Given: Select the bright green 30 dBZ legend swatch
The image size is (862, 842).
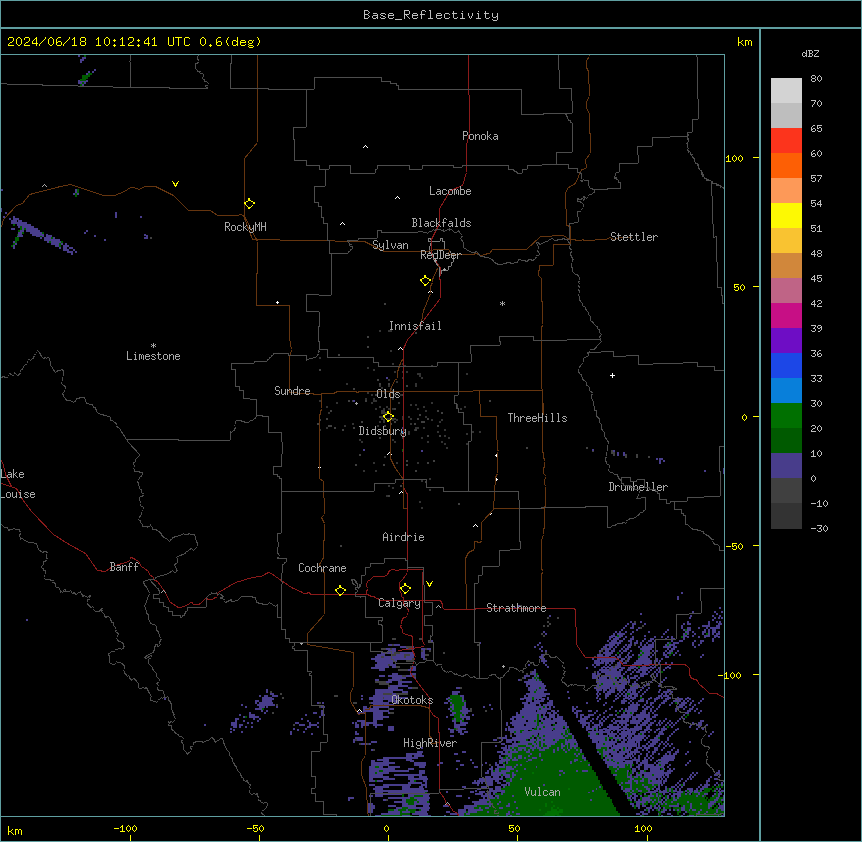Looking at the screenshot, I should (786, 416).
